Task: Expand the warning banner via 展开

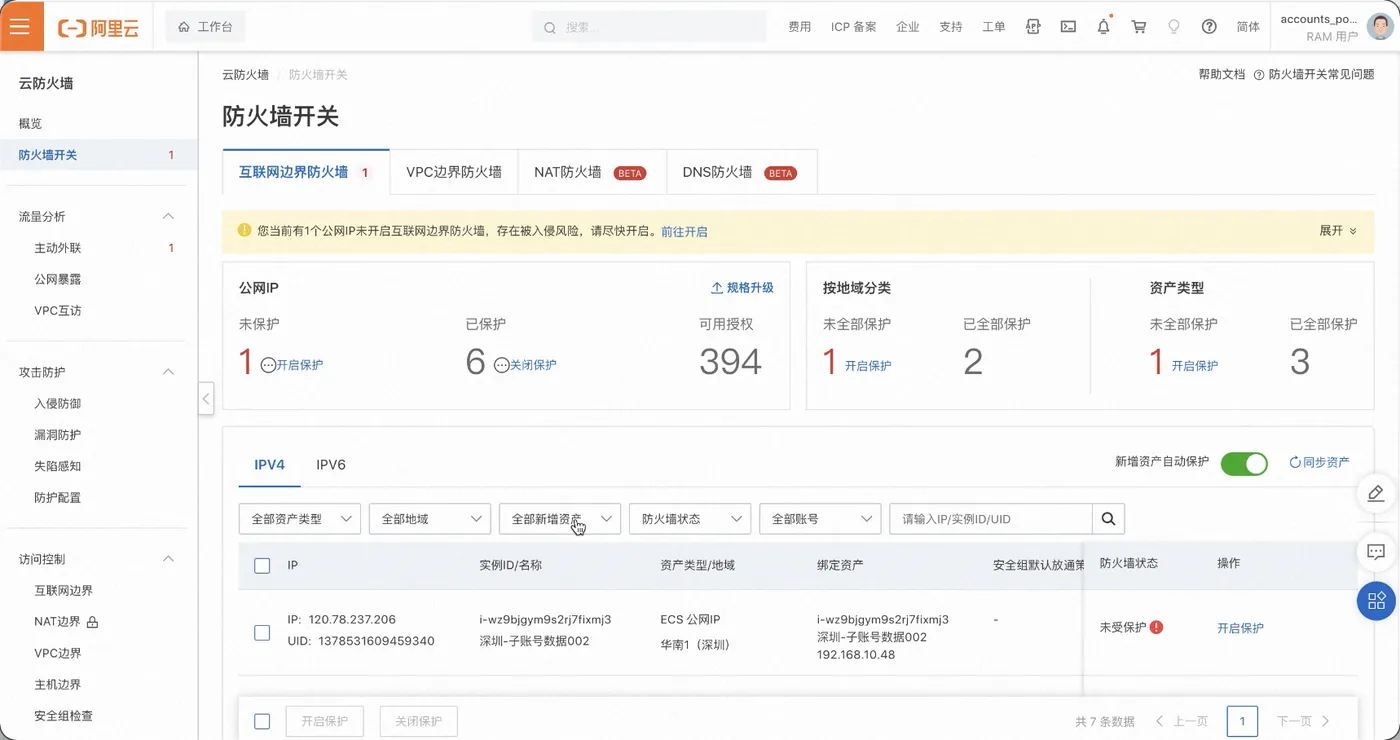Action: pos(1338,231)
